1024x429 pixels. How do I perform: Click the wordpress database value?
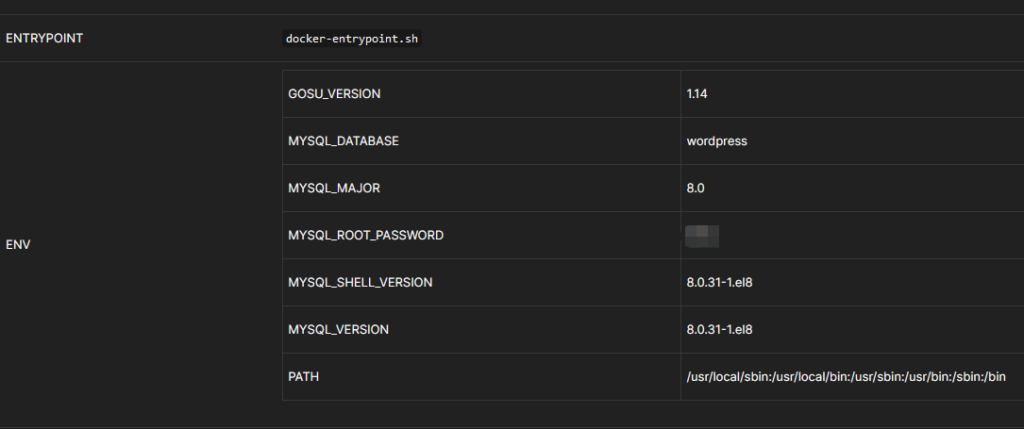pos(717,141)
